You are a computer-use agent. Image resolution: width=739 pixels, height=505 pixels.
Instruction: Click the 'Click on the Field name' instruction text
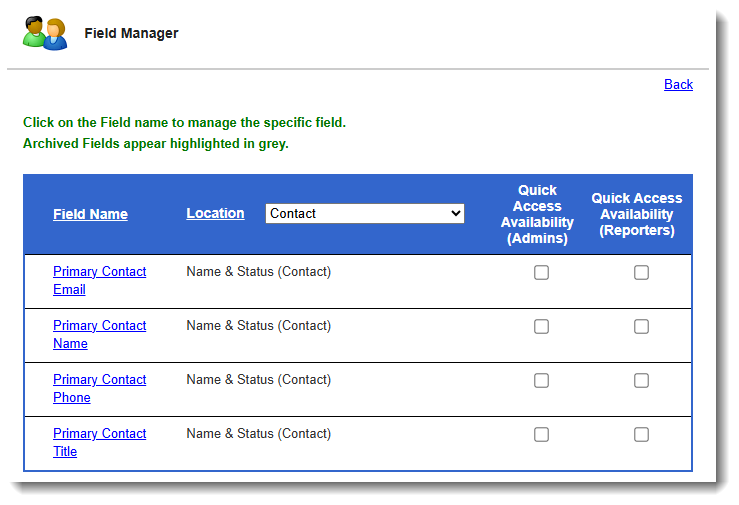[184, 122]
